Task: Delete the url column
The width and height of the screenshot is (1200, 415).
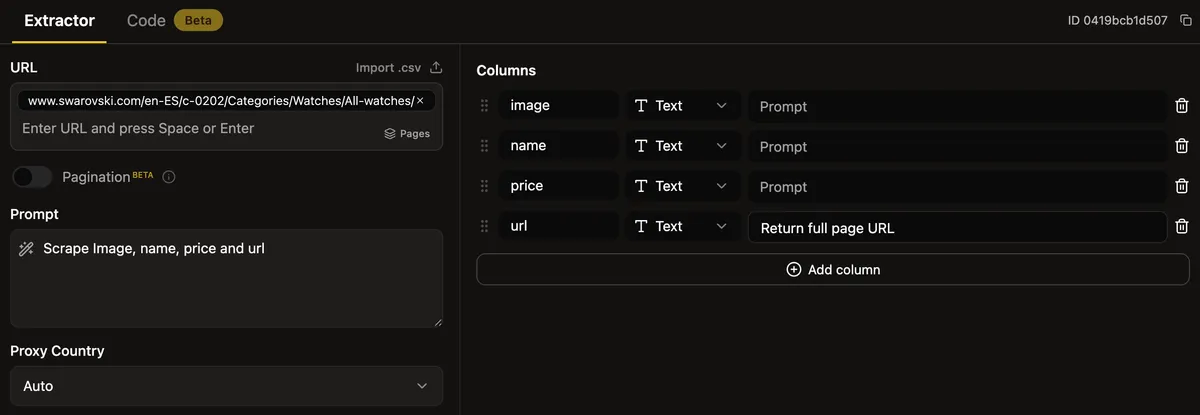Action: tap(1181, 227)
